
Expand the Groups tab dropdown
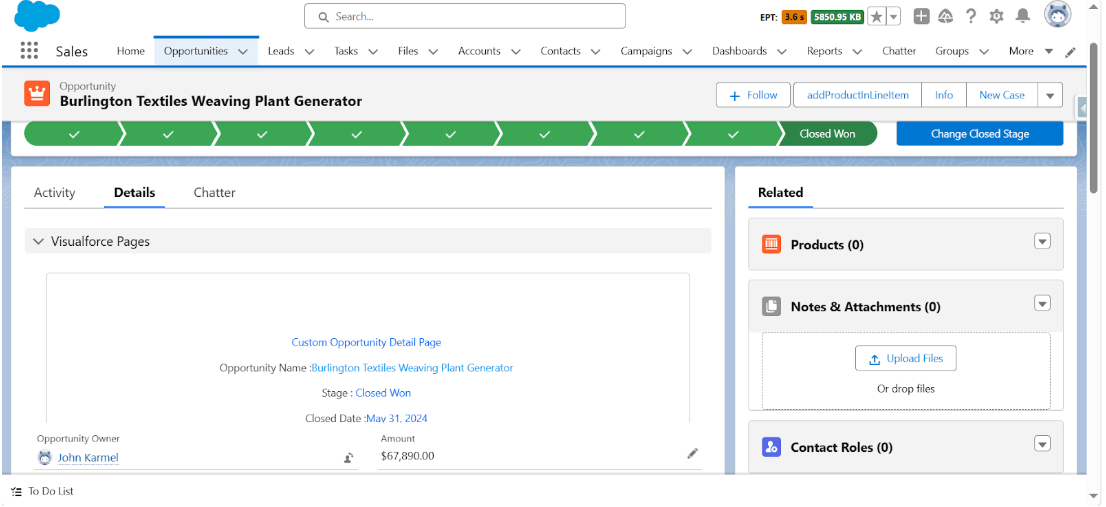coord(984,51)
